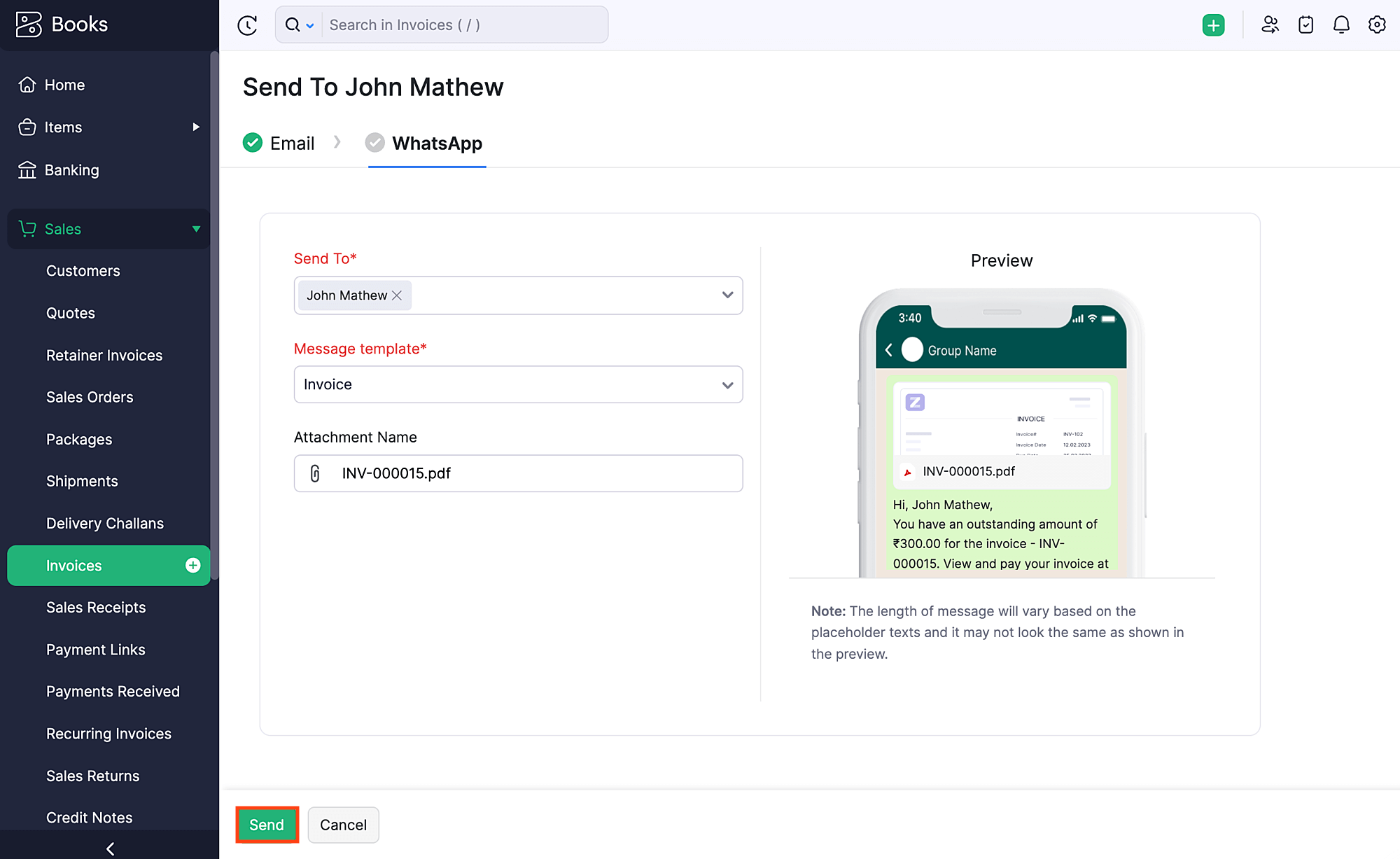Viewport: 1400px width, 859px height.
Task: Open the recent activities history icon
Action: (248, 25)
